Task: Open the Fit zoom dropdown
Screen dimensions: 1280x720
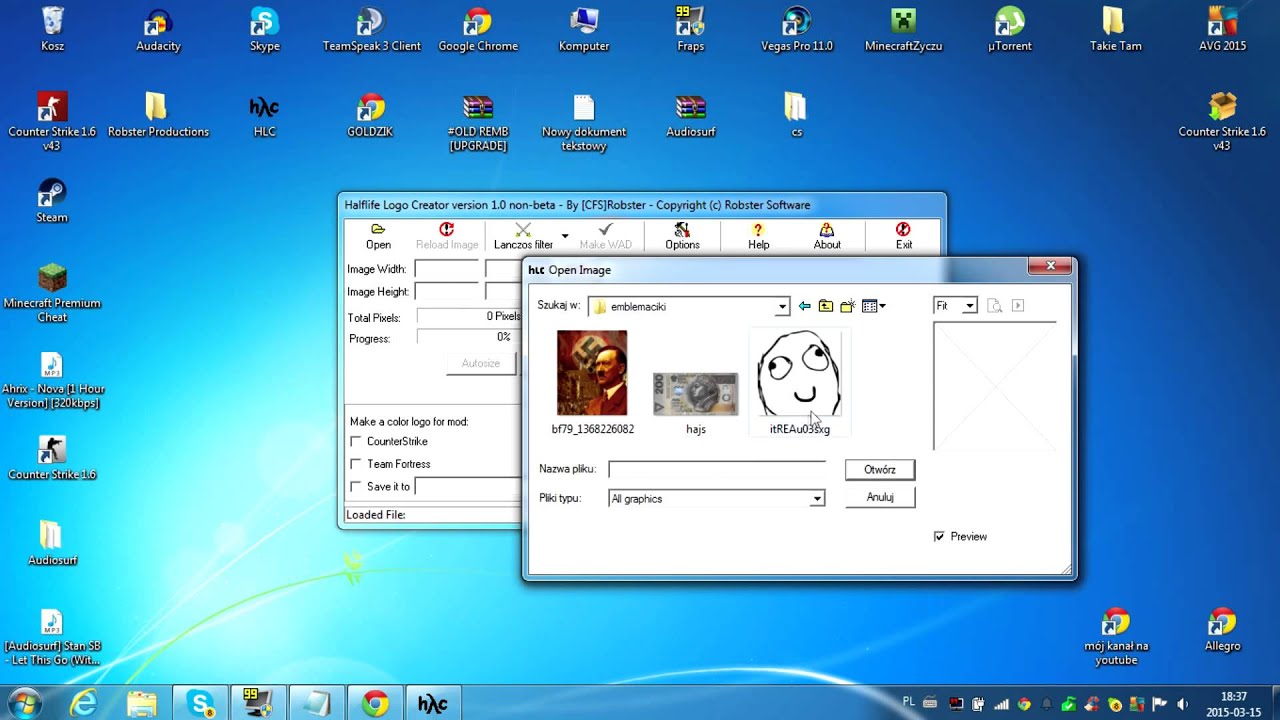Action: (x=969, y=306)
